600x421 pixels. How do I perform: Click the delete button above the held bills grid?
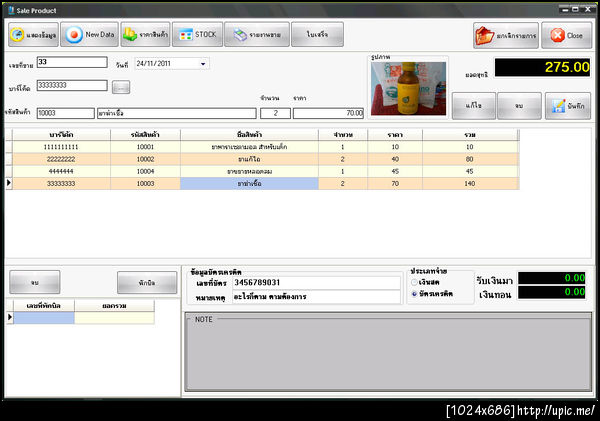(x=35, y=282)
